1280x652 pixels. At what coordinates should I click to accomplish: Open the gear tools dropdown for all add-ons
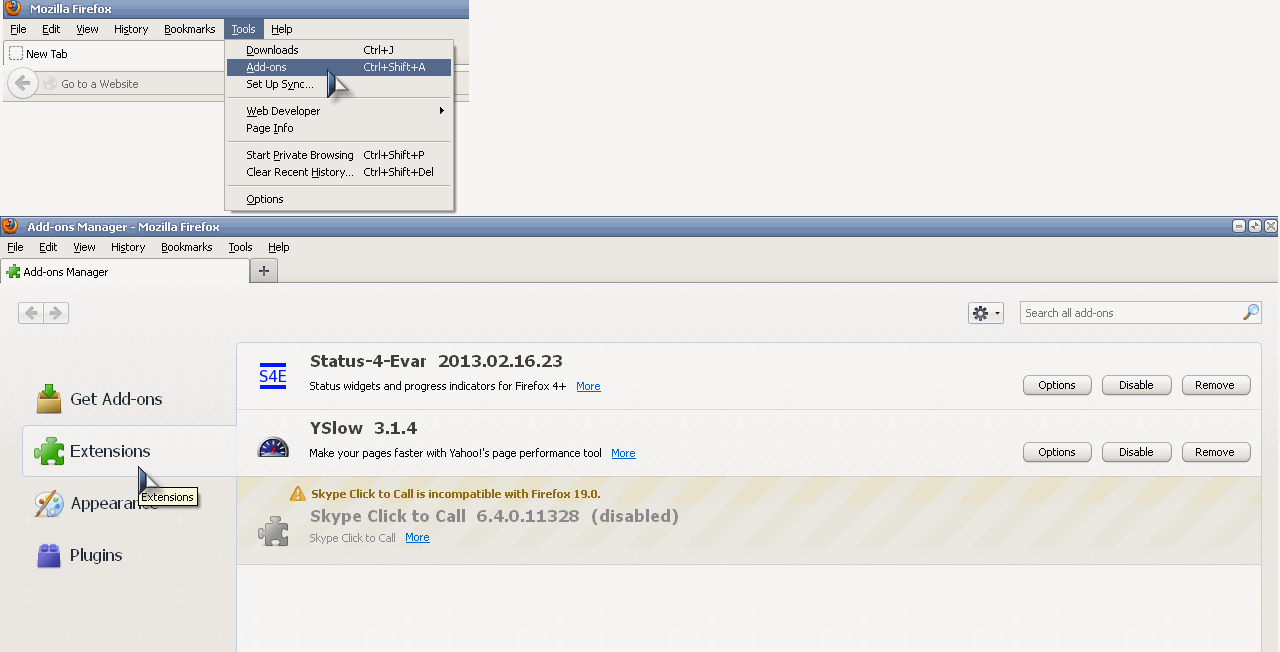pyautogui.click(x=985, y=313)
